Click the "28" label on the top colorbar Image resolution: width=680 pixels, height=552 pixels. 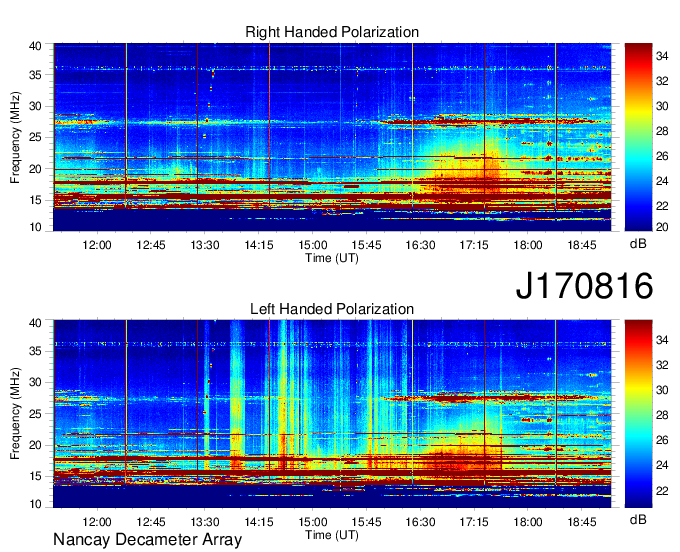pyautogui.click(x=662, y=131)
